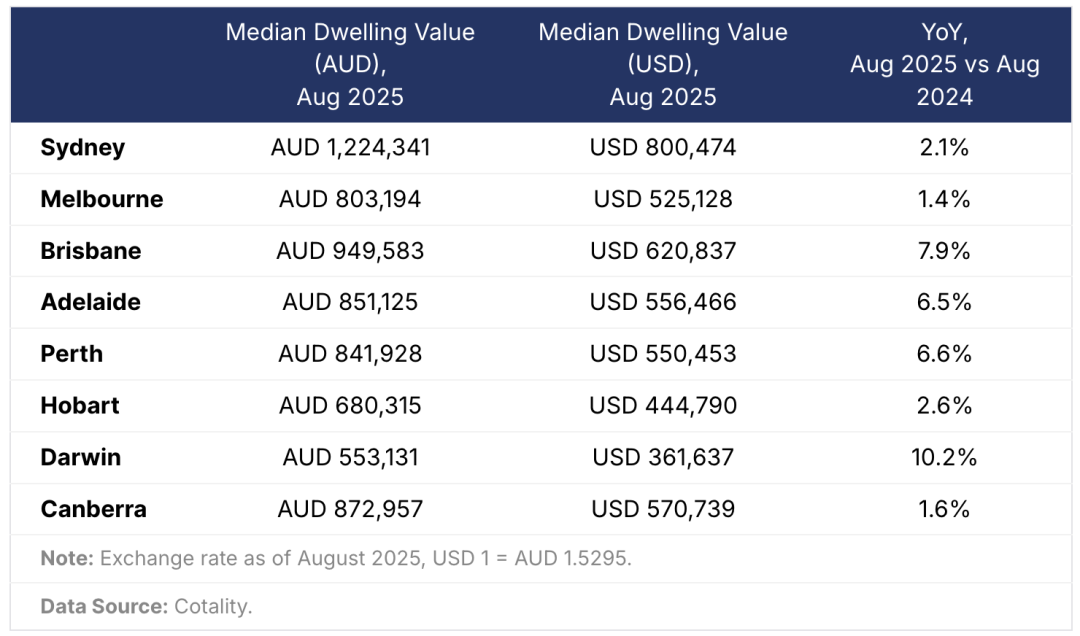1080x636 pixels.
Task: Click the Darwin city name
Action: click(x=81, y=458)
